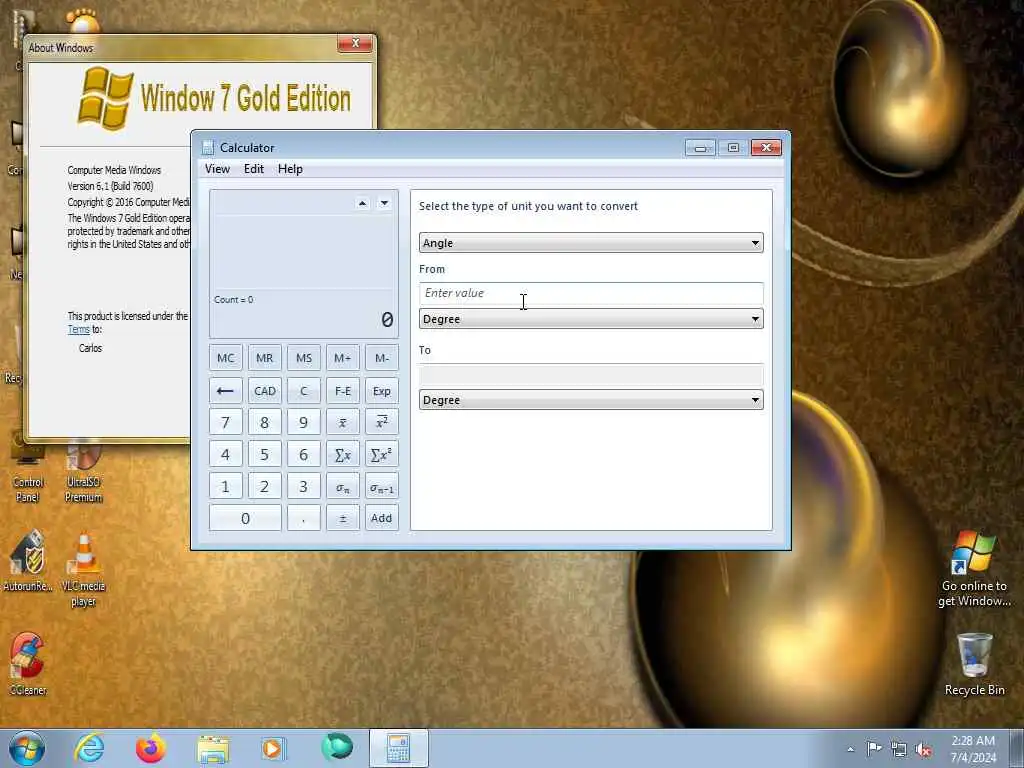
Task: Click the From 'Enter value' input field
Action: 591,293
